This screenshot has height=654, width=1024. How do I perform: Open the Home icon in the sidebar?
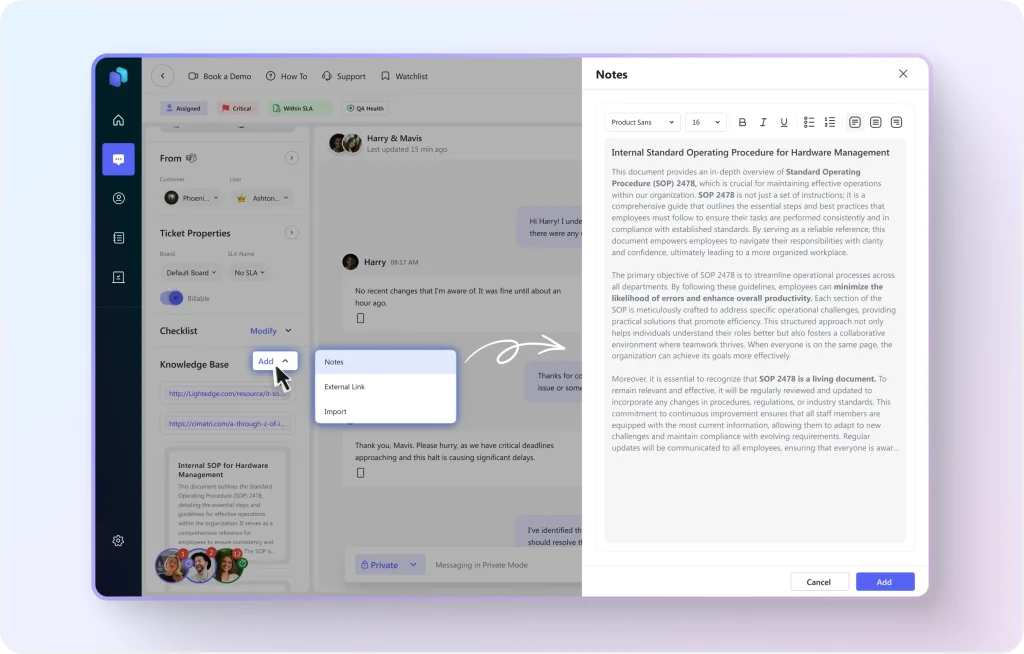pos(118,120)
